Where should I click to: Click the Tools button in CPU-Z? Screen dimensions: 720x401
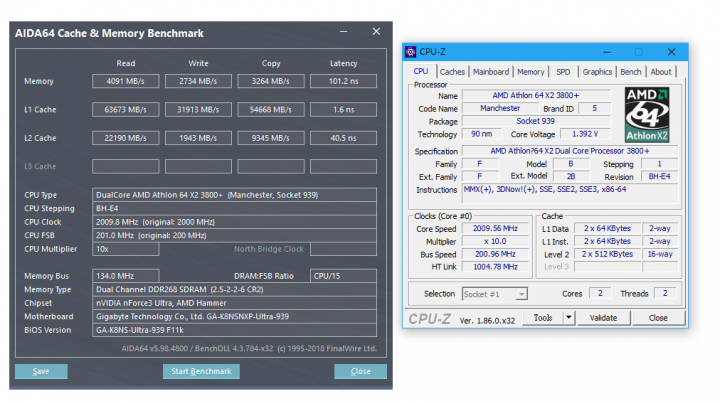coord(543,318)
